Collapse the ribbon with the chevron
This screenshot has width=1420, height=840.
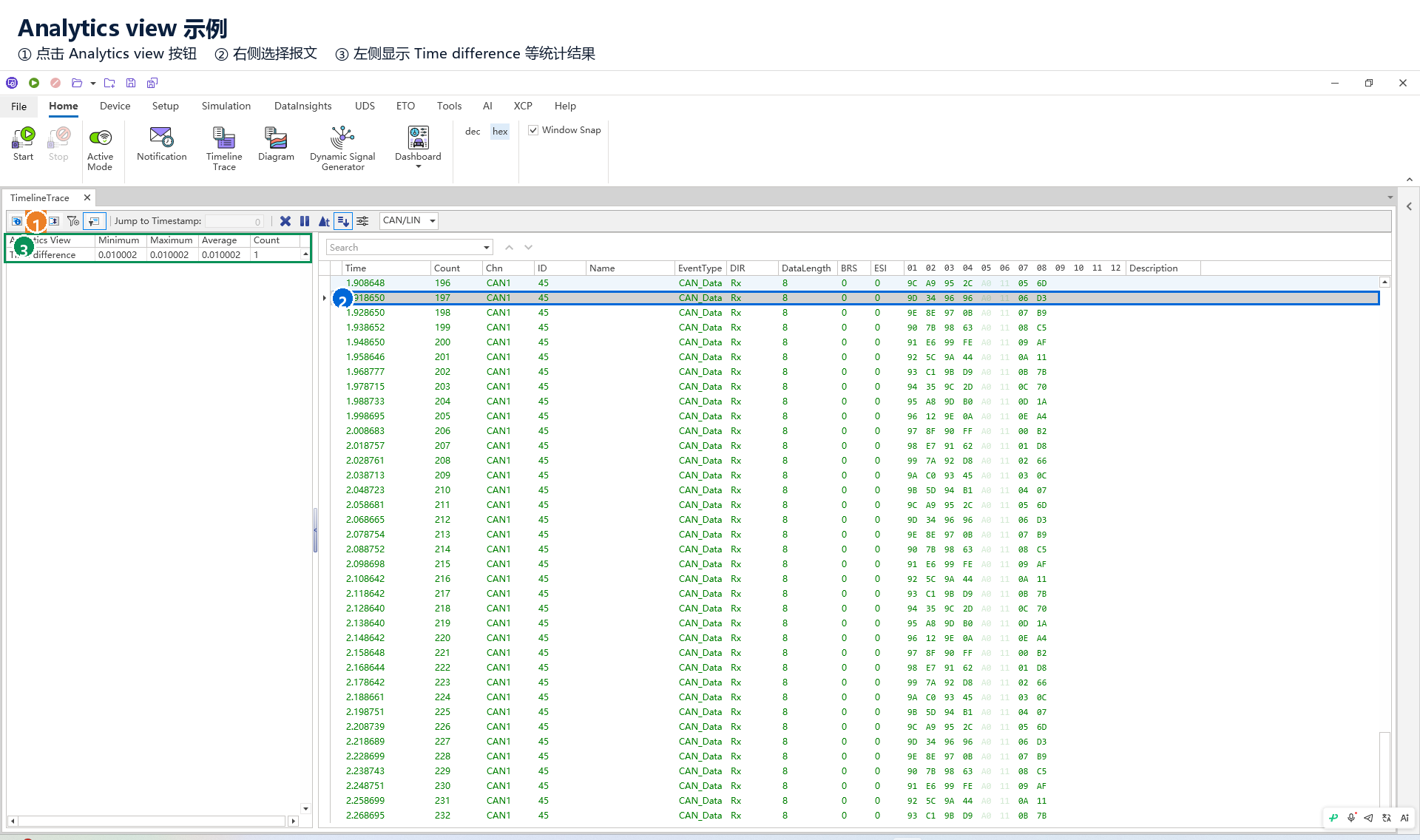1410,180
